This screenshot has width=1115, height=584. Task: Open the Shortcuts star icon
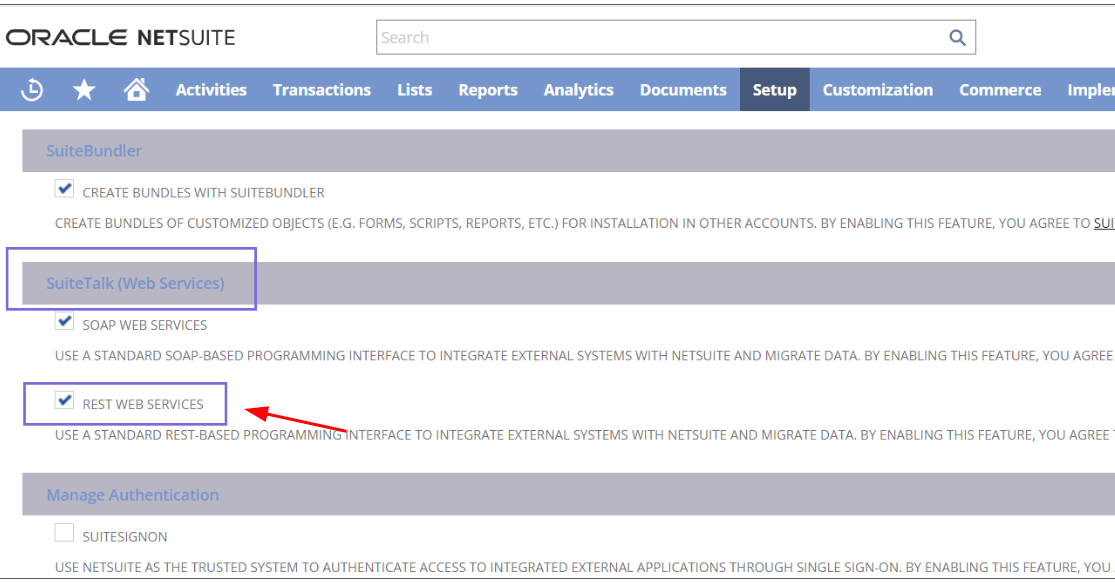point(84,90)
